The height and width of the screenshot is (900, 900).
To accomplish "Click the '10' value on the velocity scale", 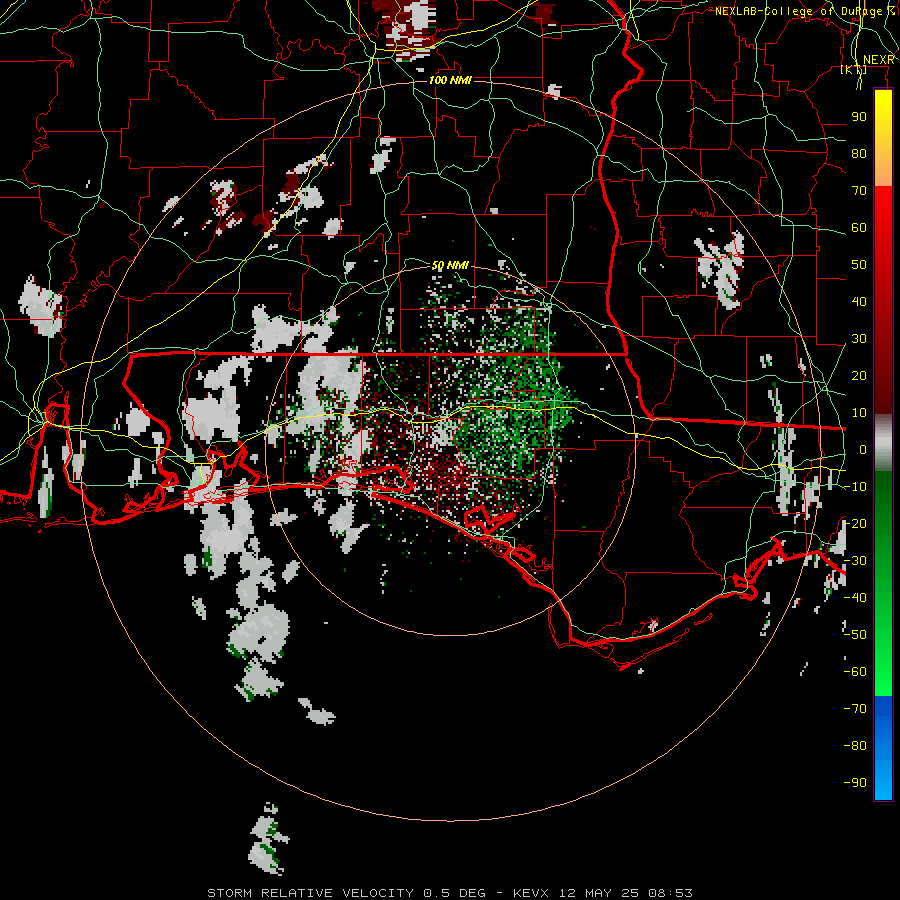I will click(859, 413).
